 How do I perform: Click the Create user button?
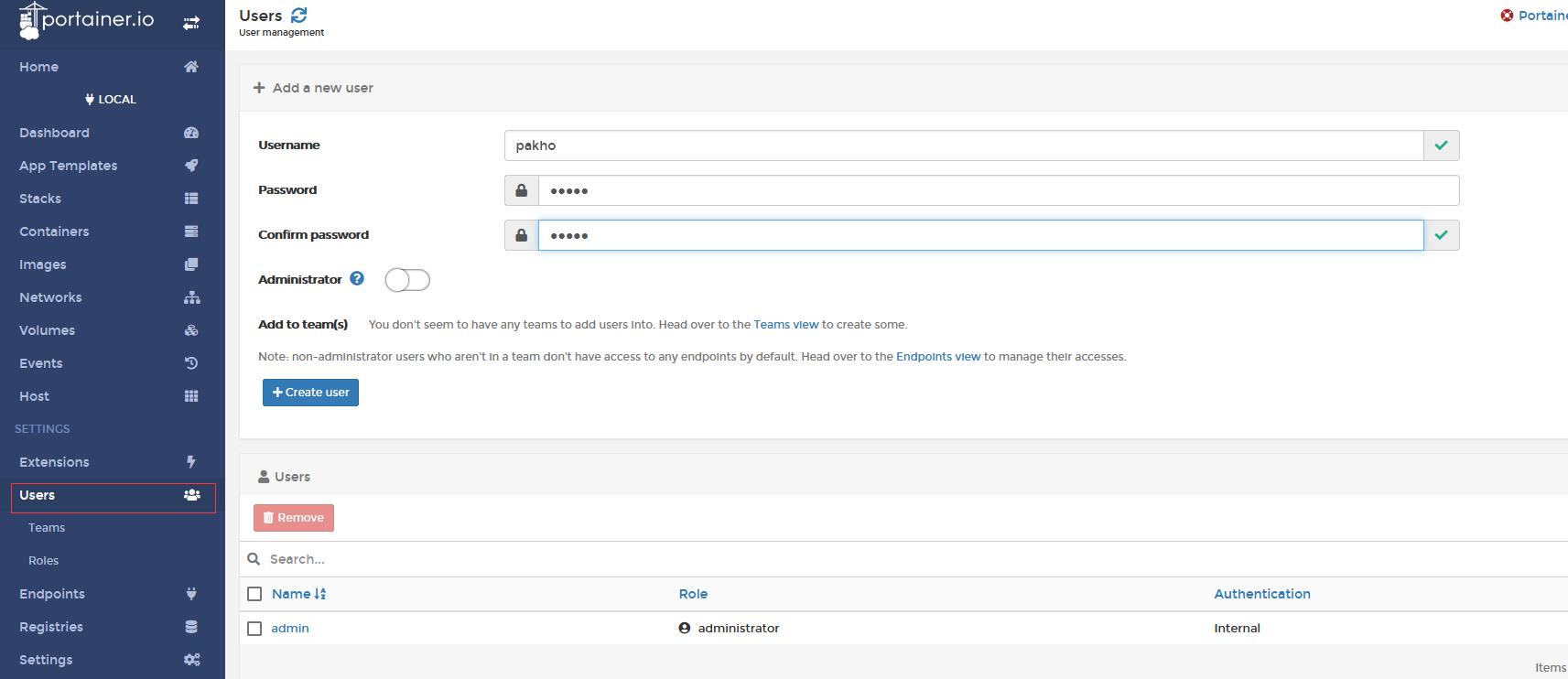pyautogui.click(x=310, y=392)
